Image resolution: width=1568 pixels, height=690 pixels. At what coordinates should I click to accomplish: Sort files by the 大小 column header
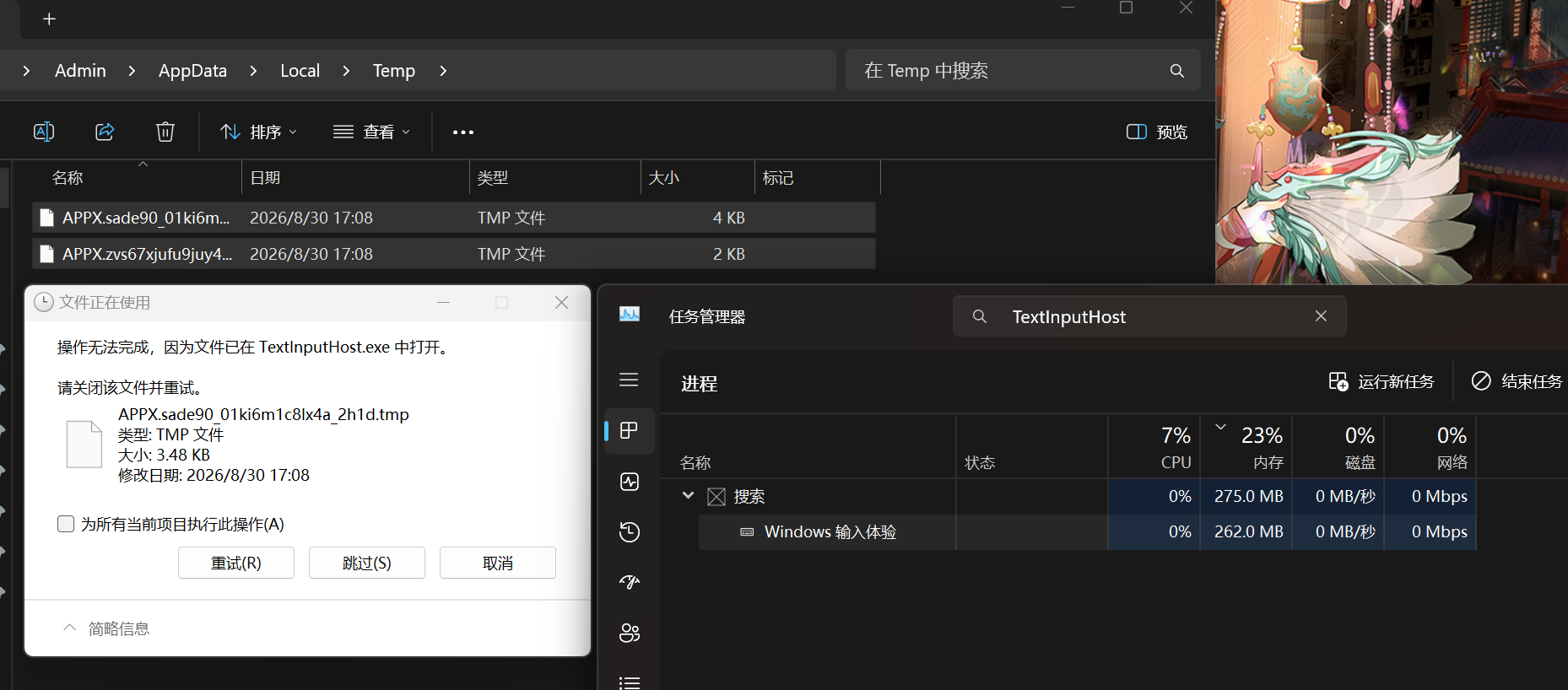click(x=698, y=178)
